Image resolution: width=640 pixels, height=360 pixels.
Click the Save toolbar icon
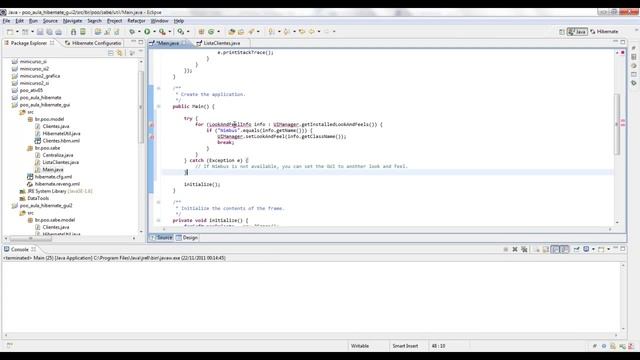click(x=40, y=31)
